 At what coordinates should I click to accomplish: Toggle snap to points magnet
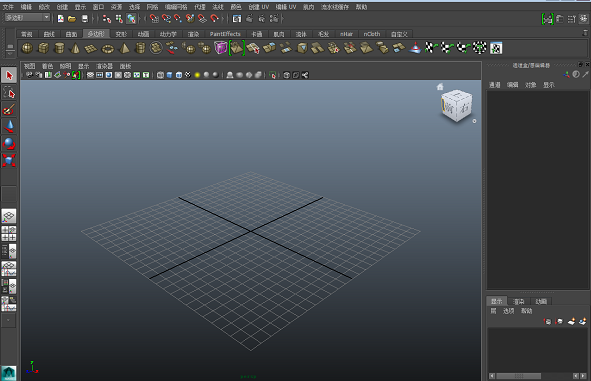[x=178, y=18]
